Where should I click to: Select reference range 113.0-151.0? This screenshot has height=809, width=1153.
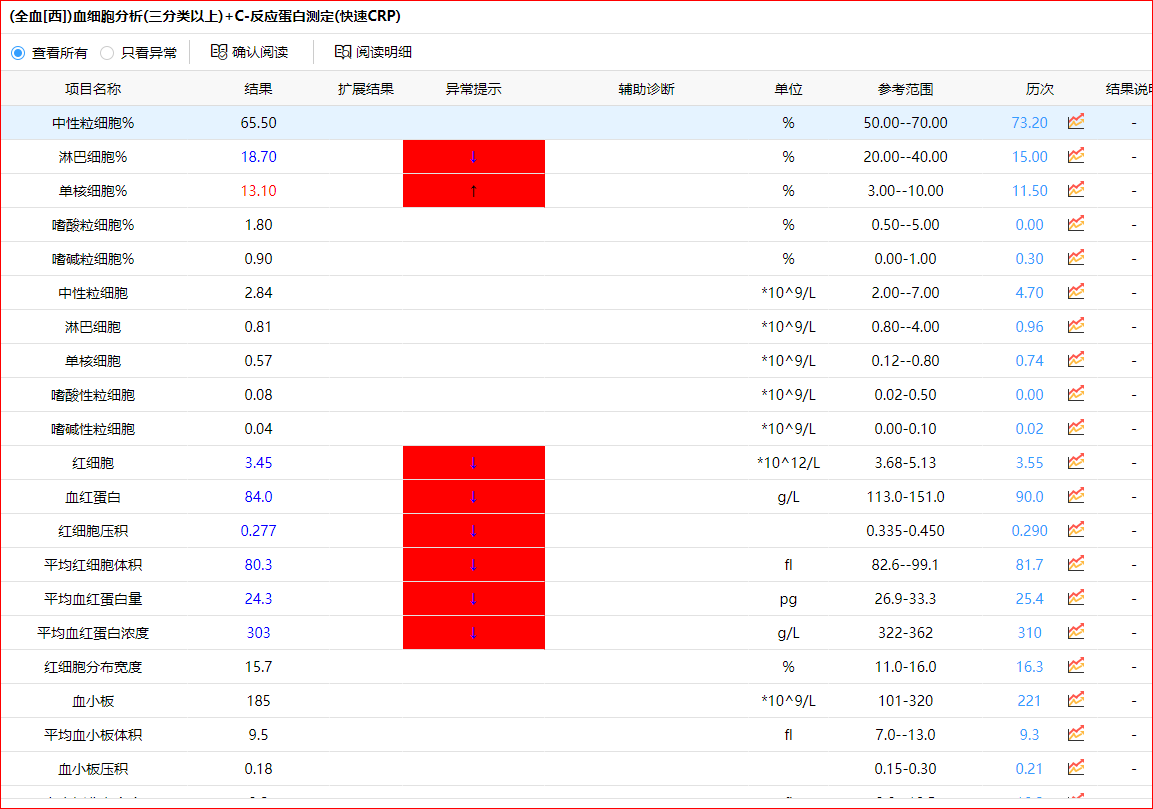click(x=905, y=496)
